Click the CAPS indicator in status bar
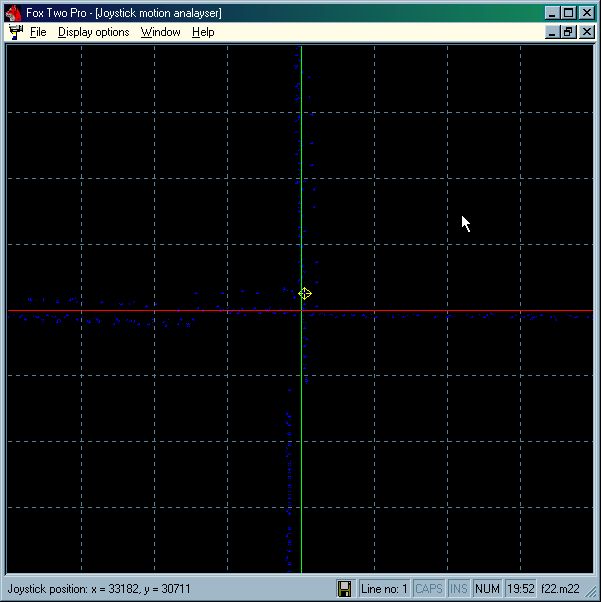 [429, 589]
